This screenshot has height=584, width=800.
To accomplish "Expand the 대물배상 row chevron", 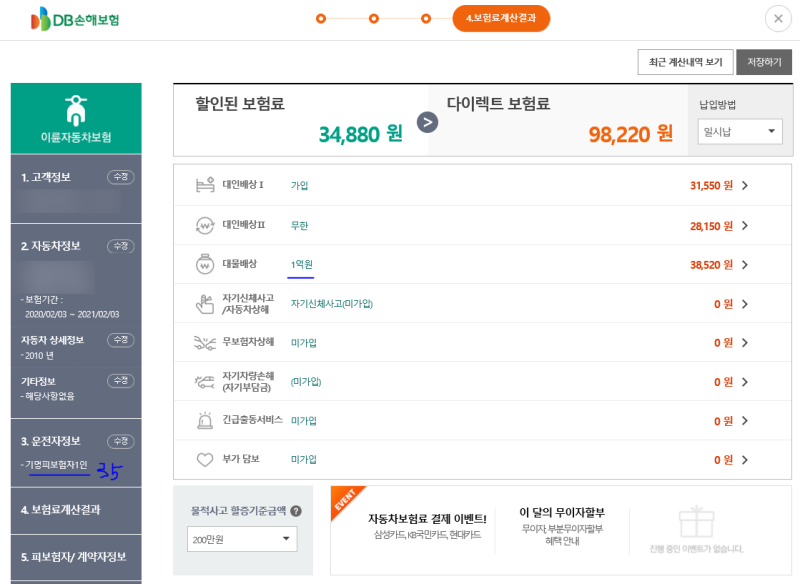I will (745, 265).
